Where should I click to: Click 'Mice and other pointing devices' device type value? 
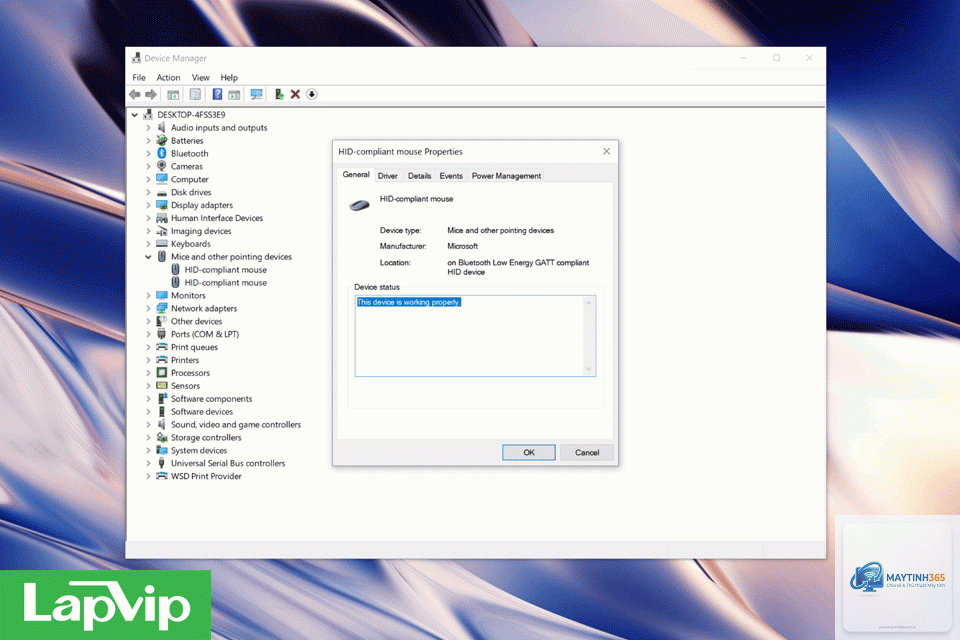click(500, 230)
